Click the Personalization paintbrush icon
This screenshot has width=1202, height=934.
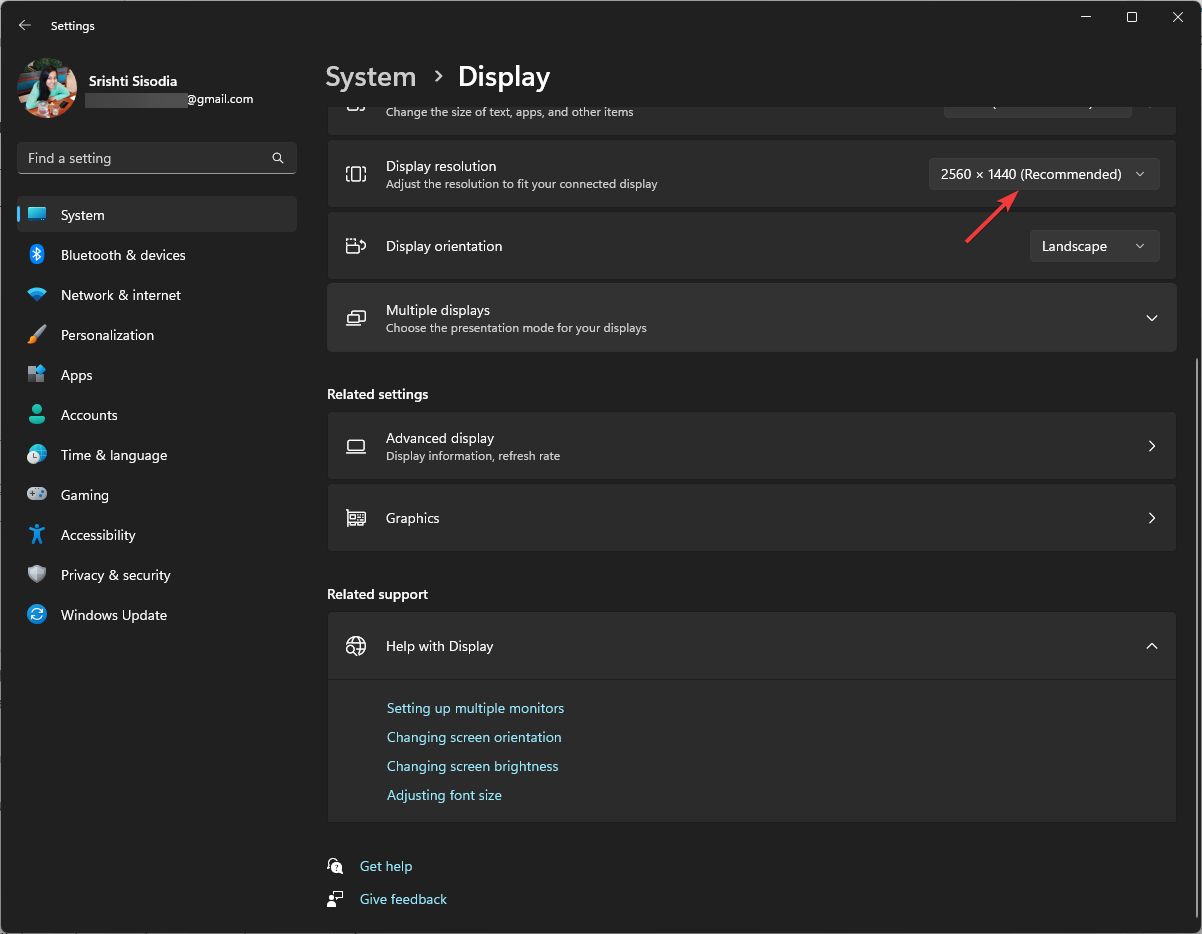tap(37, 335)
